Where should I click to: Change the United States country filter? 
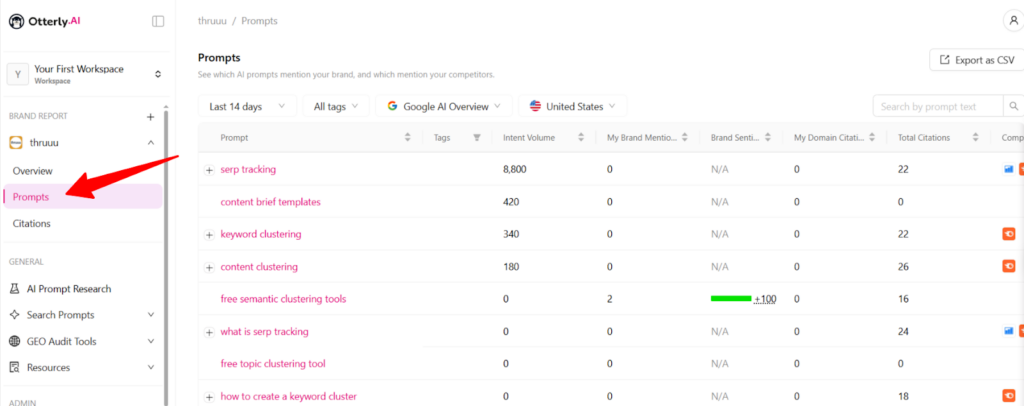tap(573, 106)
